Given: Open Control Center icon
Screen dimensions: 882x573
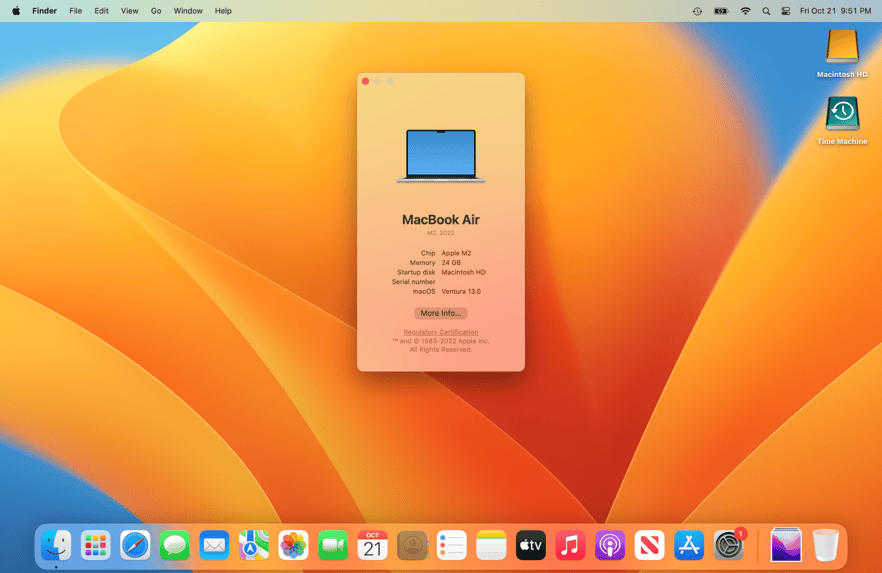Looking at the screenshot, I should [x=786, y=11].
